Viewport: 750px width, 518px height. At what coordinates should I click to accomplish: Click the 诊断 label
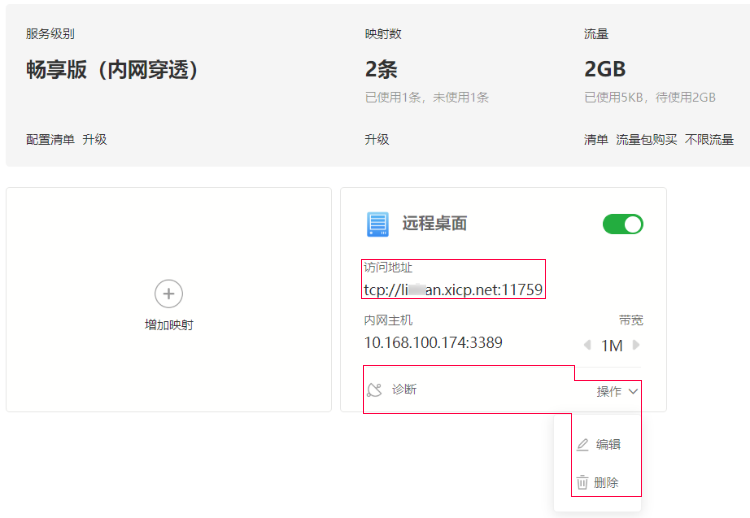(x=404, y=390)
